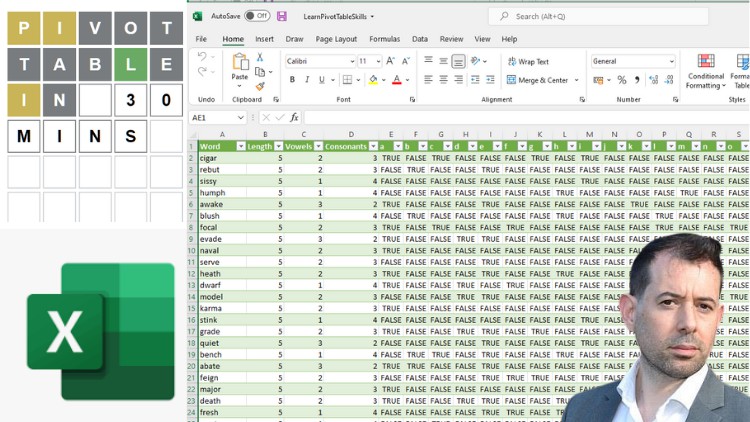
Task: Click the Borders icon
Action: coord(348,80)
